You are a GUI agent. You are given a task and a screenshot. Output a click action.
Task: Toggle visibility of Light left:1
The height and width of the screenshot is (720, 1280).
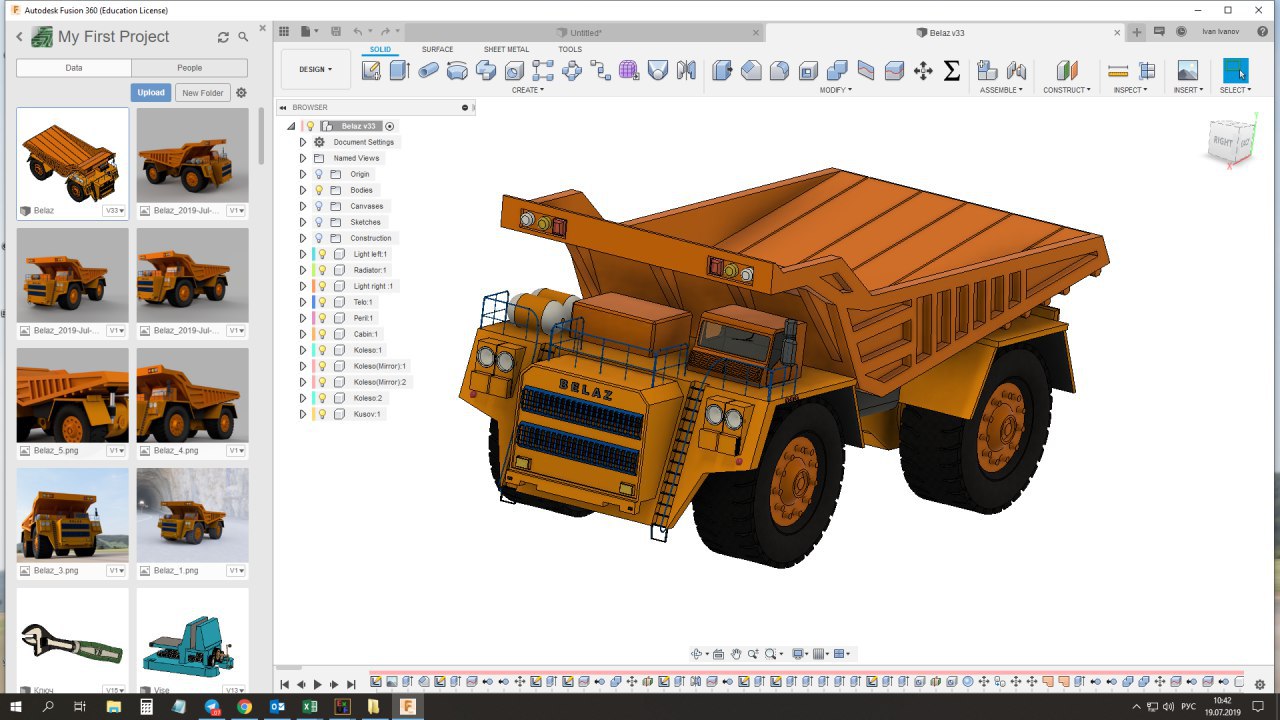click(322, 254)
